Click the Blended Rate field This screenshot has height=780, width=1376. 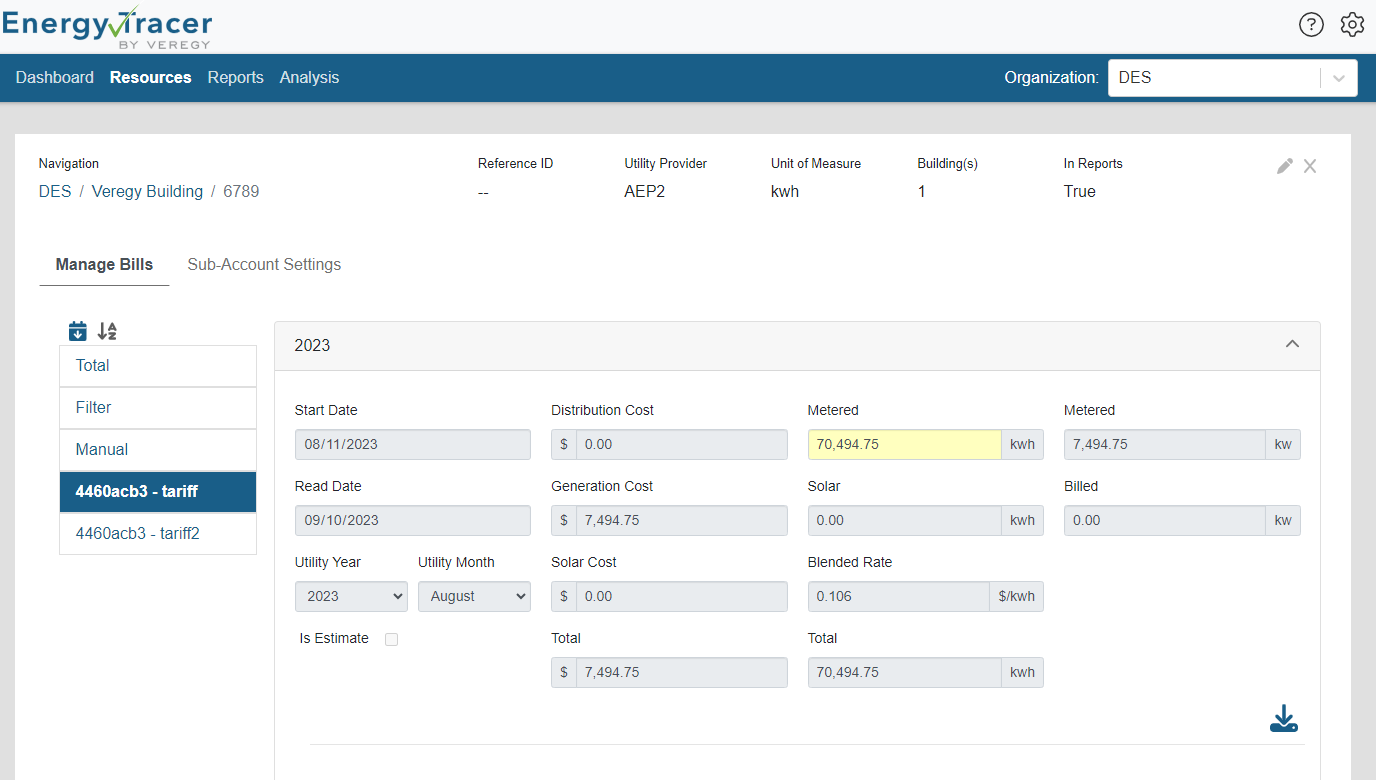point(899,596)
